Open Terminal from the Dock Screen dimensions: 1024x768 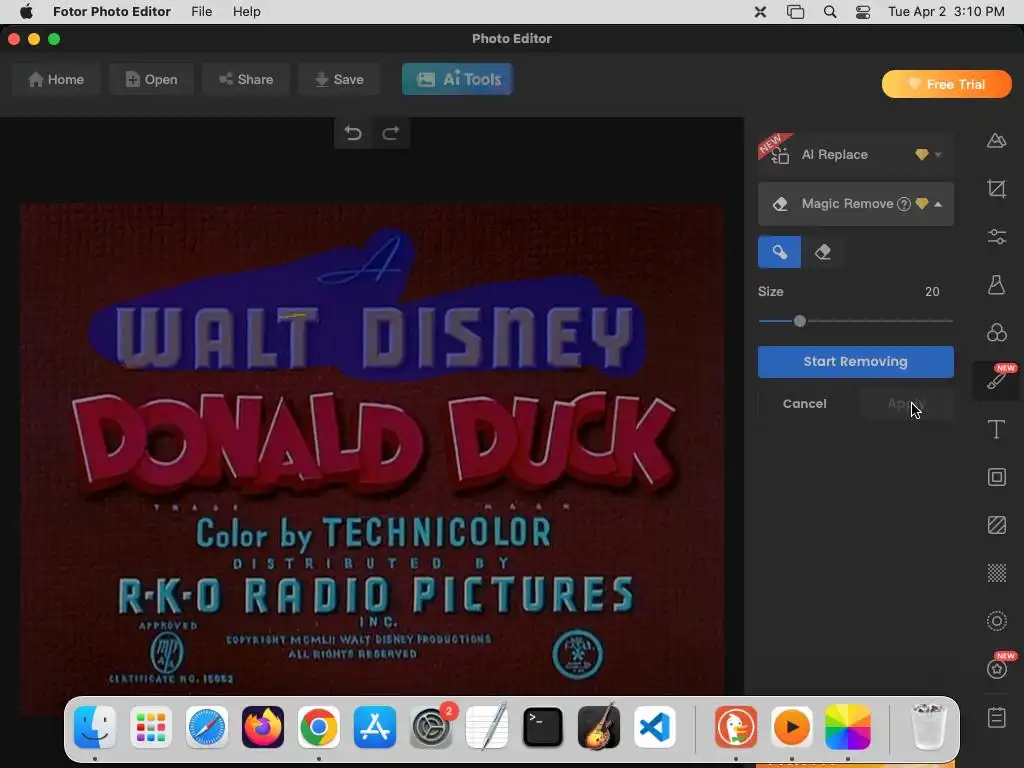tap(543, 727)
